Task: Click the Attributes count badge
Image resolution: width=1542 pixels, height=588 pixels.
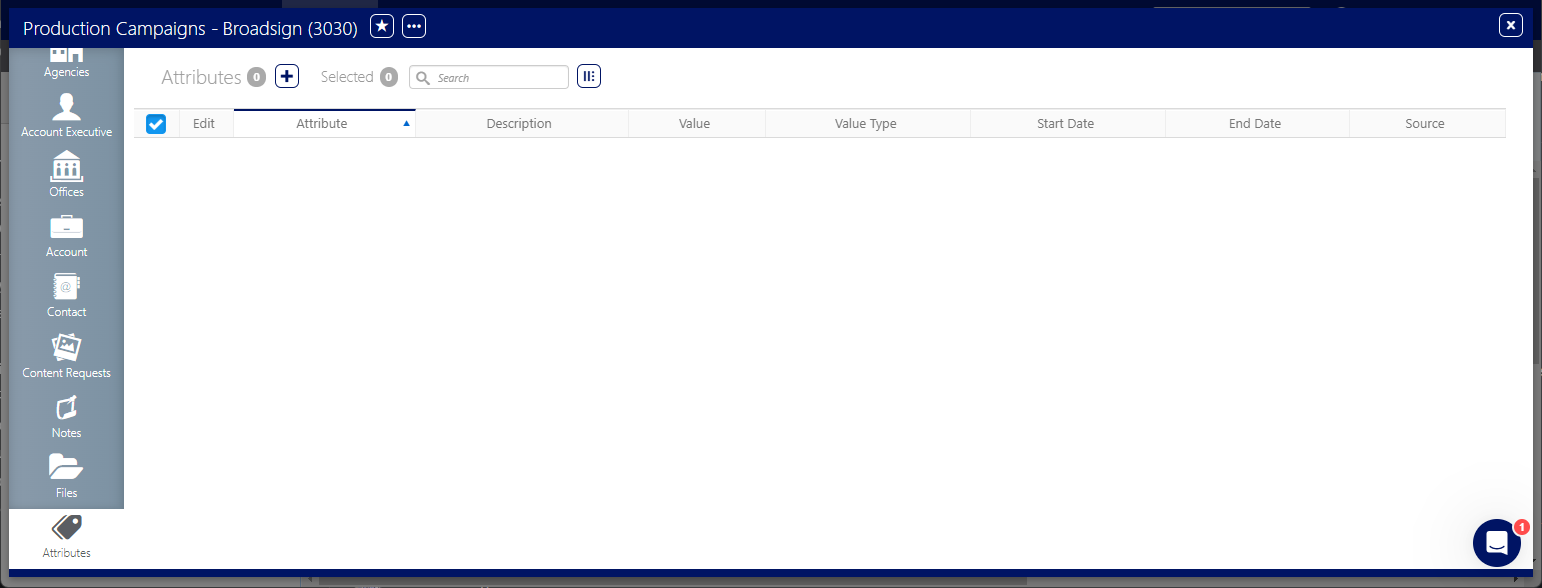Action: point(257,77)
